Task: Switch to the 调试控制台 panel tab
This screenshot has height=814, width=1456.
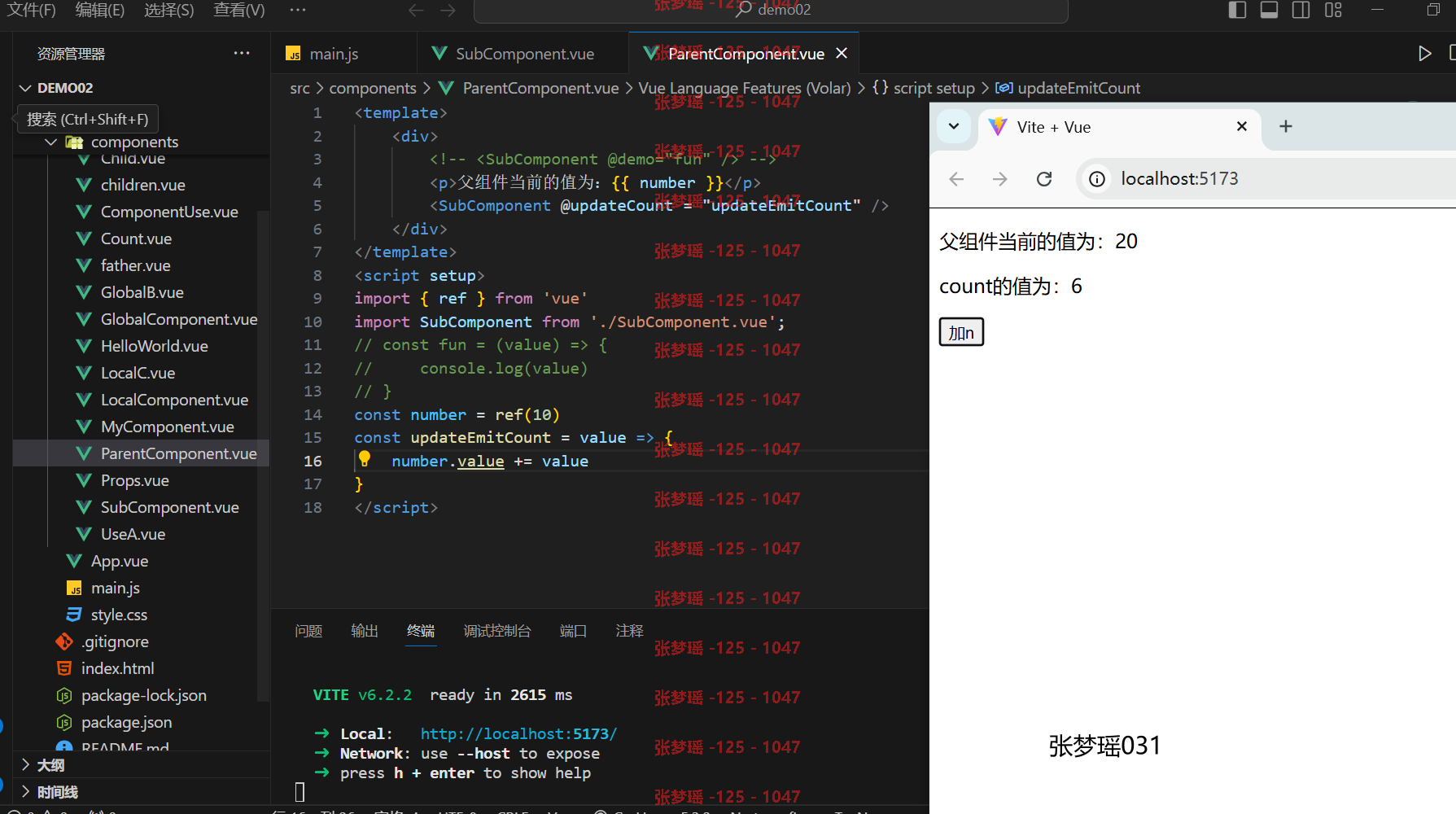Action: (497, 631)
